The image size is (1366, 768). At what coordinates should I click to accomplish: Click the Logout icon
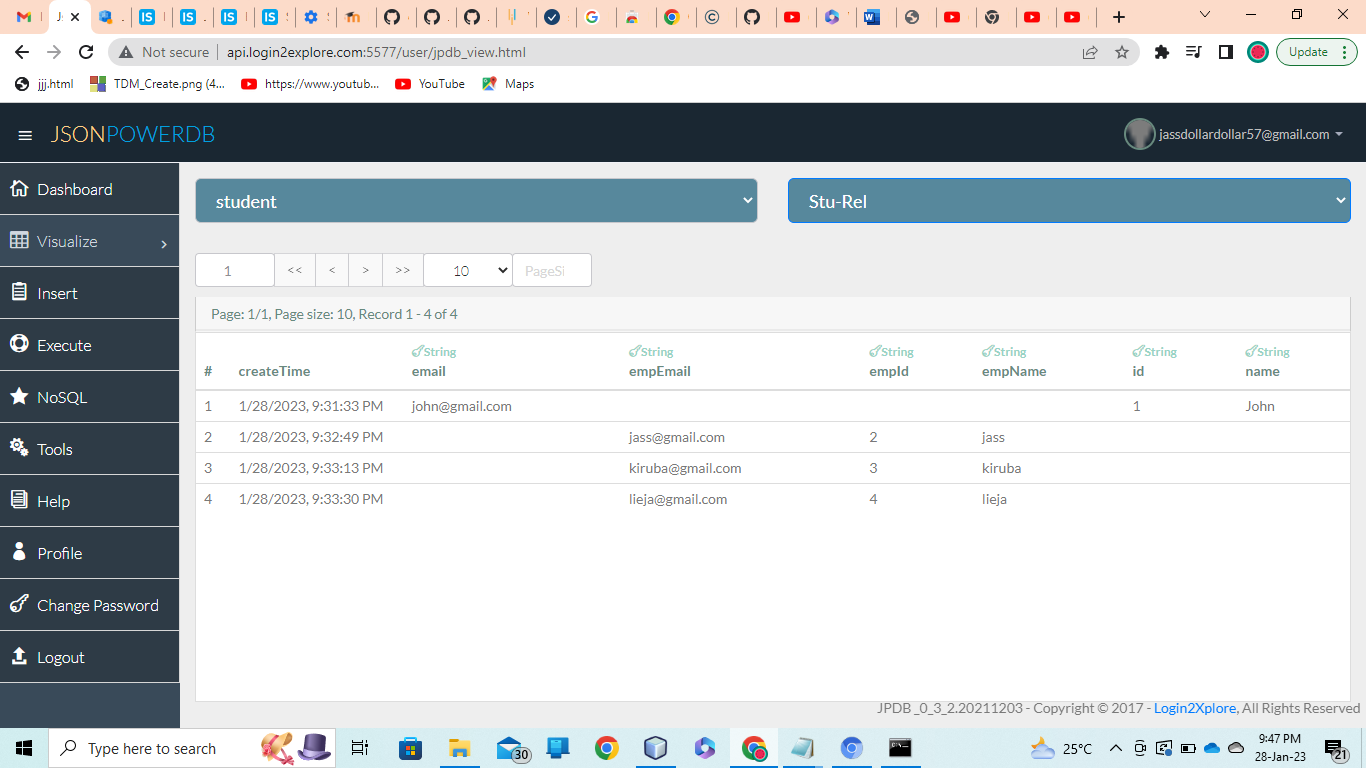(x=18, y=656)
